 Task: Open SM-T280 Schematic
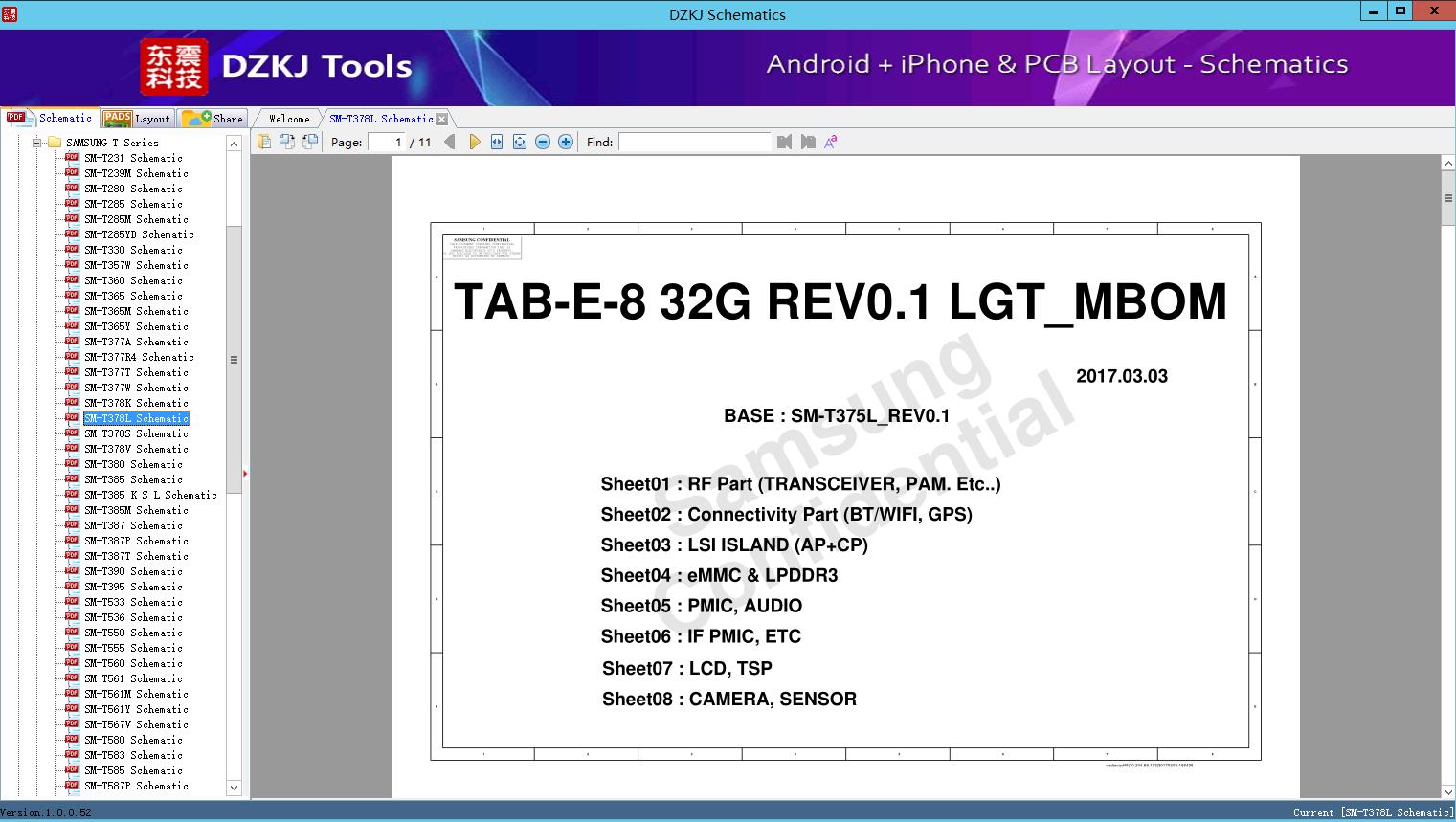click(x=133, y=189)
